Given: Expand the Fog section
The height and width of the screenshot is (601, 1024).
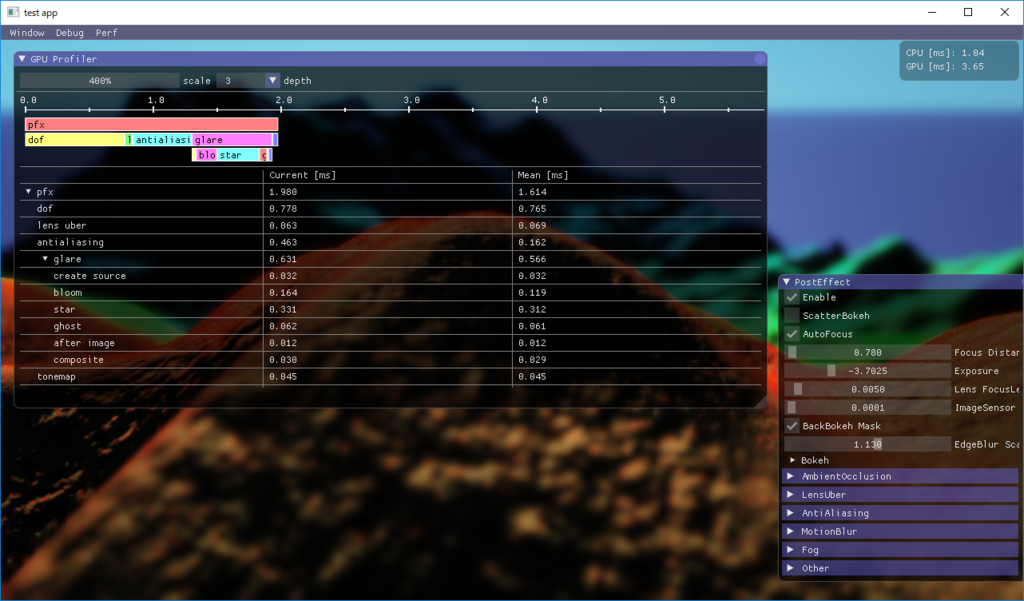Looking at the screenshot, I should tap(901, 550).
